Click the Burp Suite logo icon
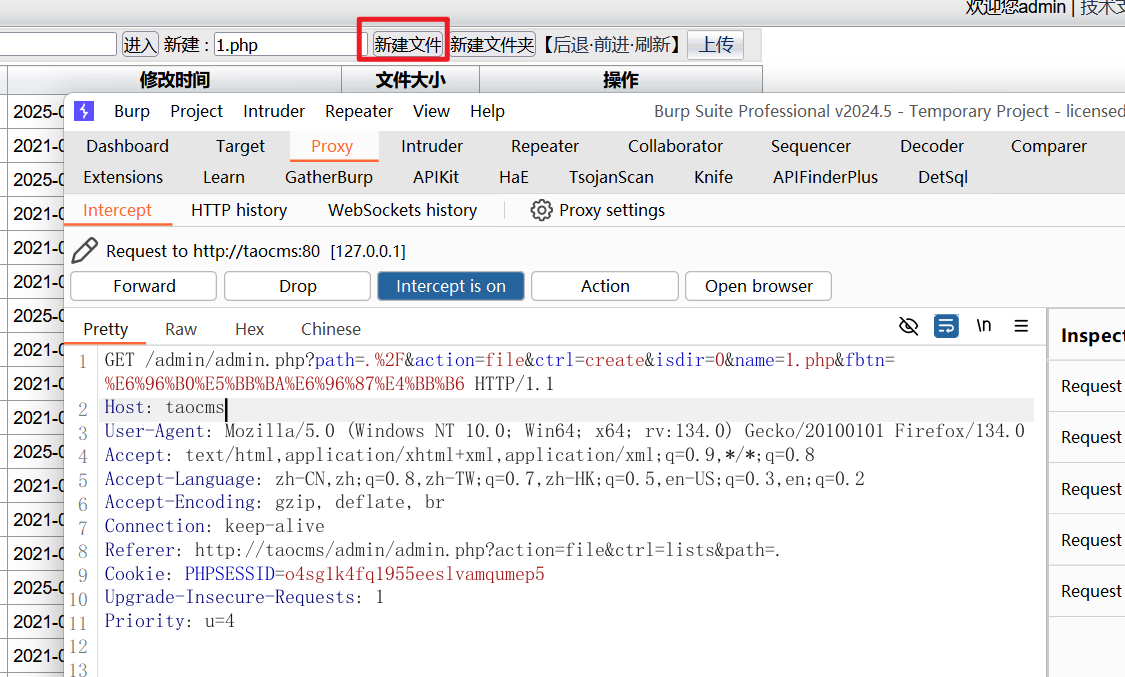The height and width of the screenshot is (677, 1125). (84, 111)
